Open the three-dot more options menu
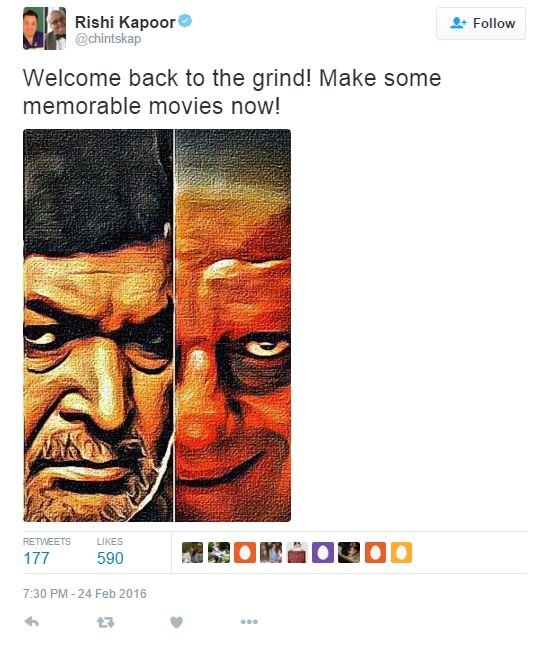Image resolution: width=557 pixels, height=651 pixels. coord(249,622)
